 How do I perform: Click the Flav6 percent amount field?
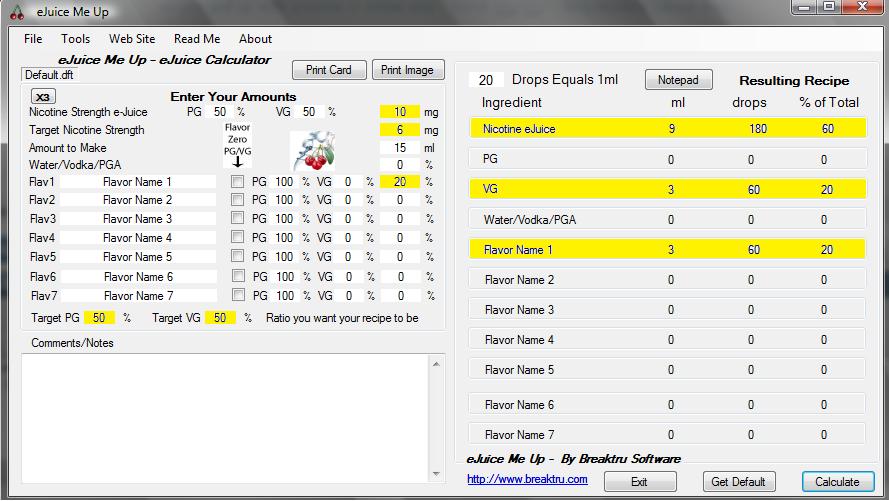pos(401,277)
